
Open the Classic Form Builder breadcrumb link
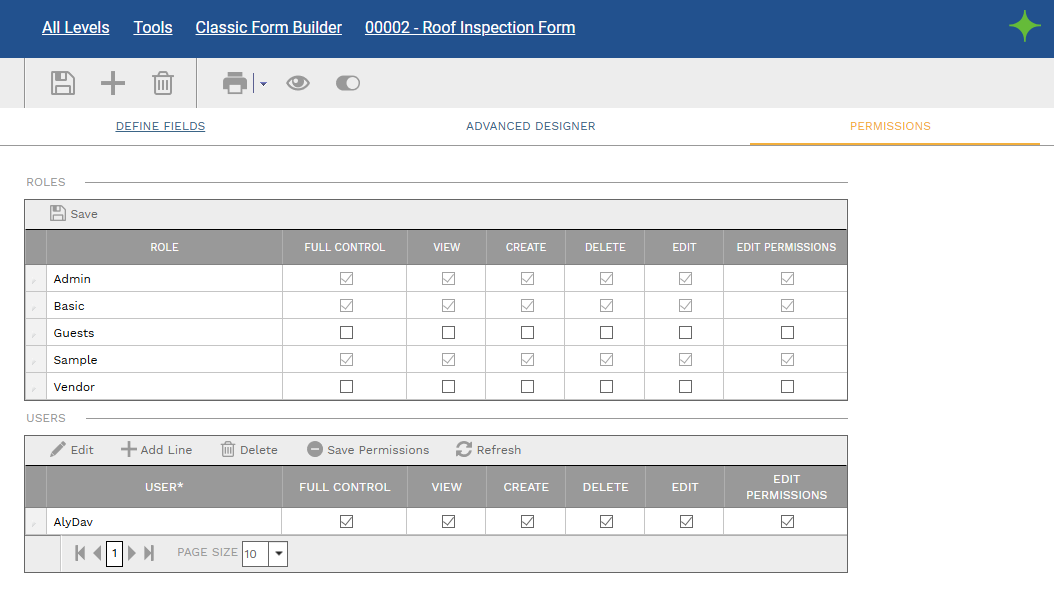[268, 28]
